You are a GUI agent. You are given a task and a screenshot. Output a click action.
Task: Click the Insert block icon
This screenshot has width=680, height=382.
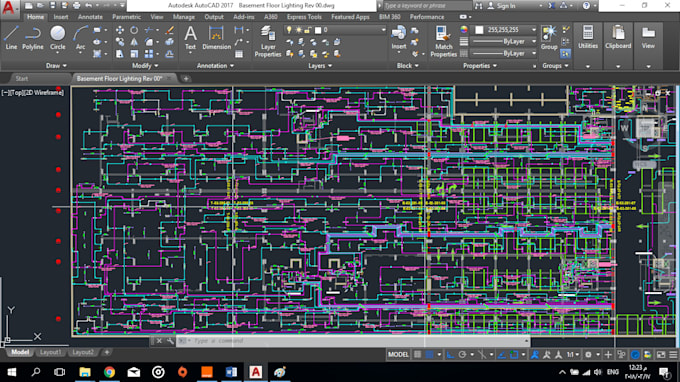[399, 37]
